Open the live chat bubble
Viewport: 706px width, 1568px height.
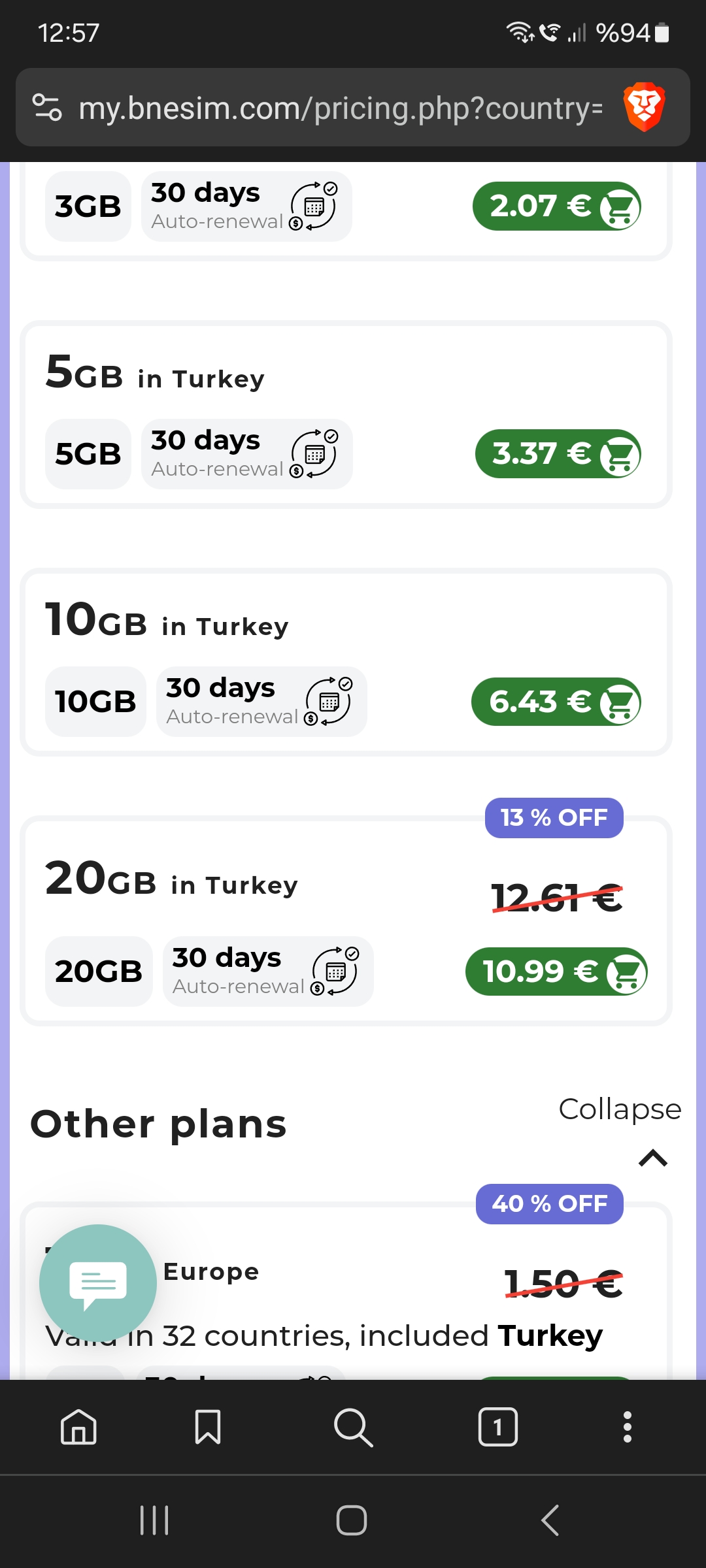[x=98, y=1283]
